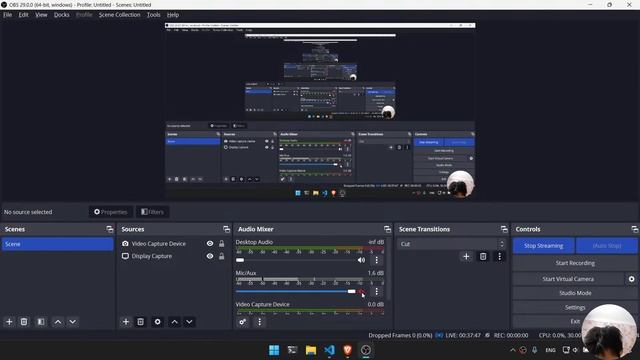Open the View menu
This screenshot has width=640, height=360.
tap(41, 15)
